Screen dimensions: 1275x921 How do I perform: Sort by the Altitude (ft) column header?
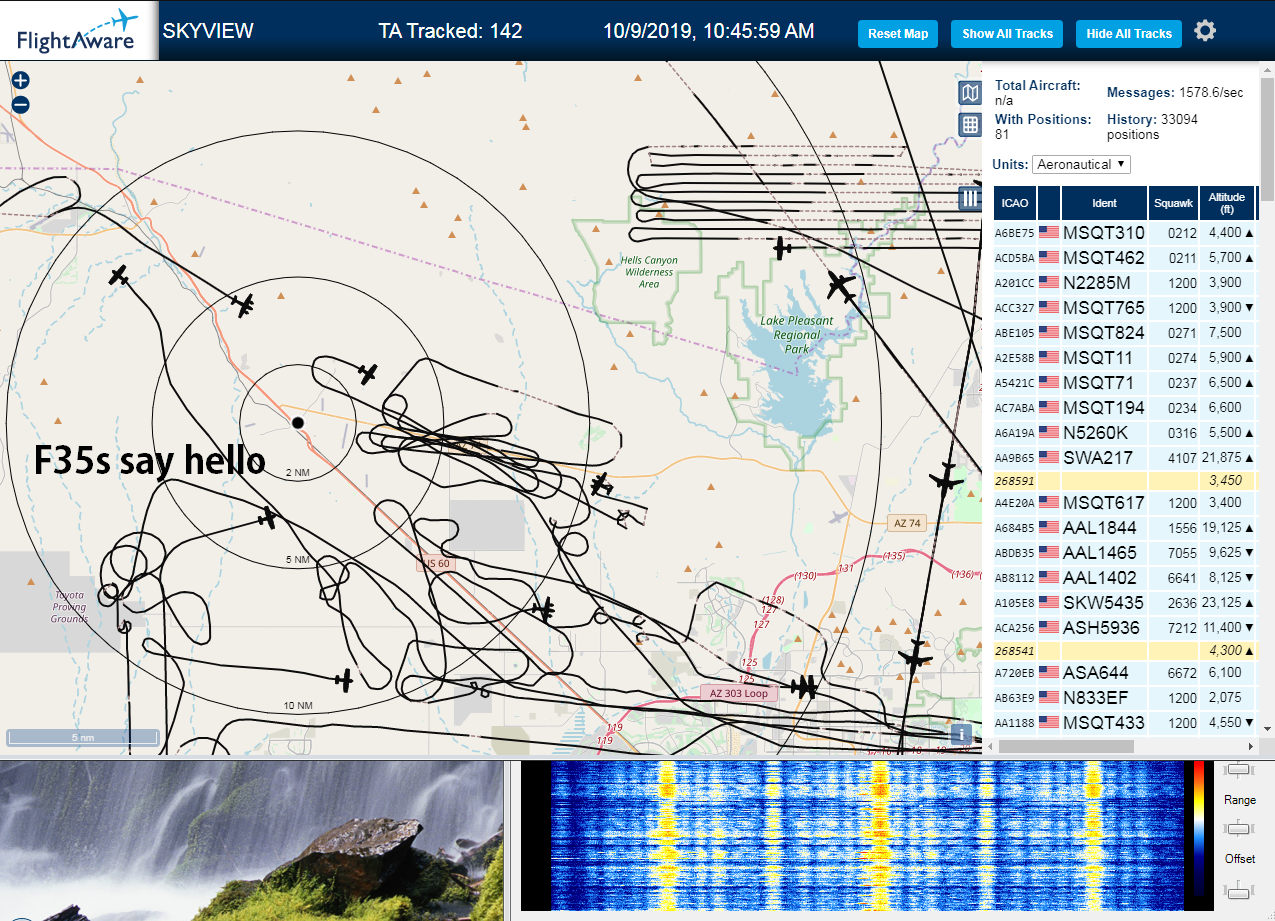coord(1226,203)
